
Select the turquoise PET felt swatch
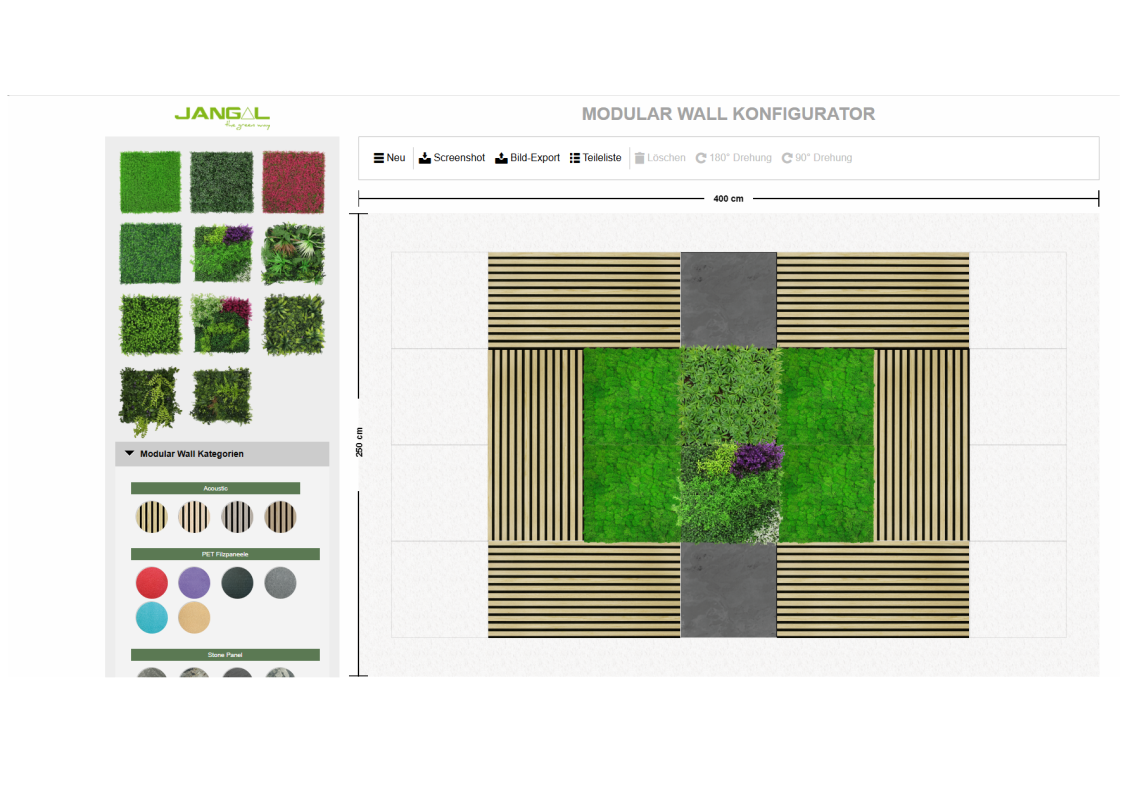(x=152, y=618)
